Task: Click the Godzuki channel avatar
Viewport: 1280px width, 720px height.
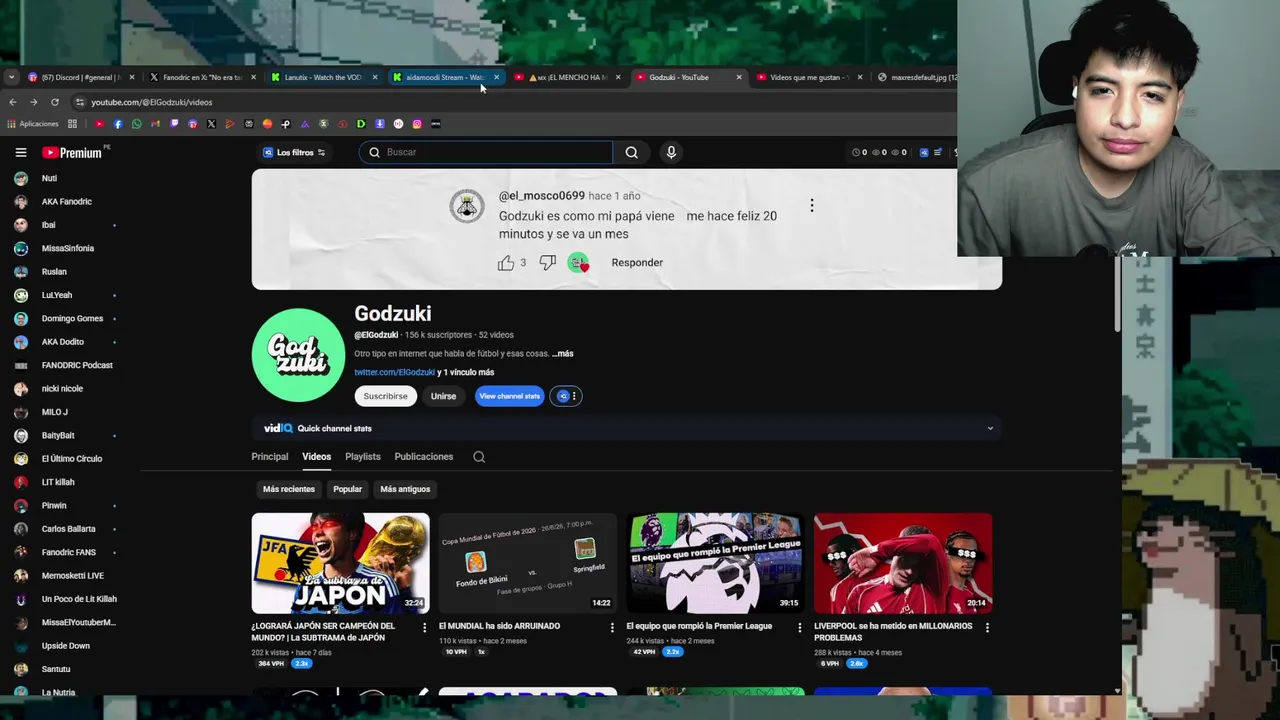Action: pos(298,355)
